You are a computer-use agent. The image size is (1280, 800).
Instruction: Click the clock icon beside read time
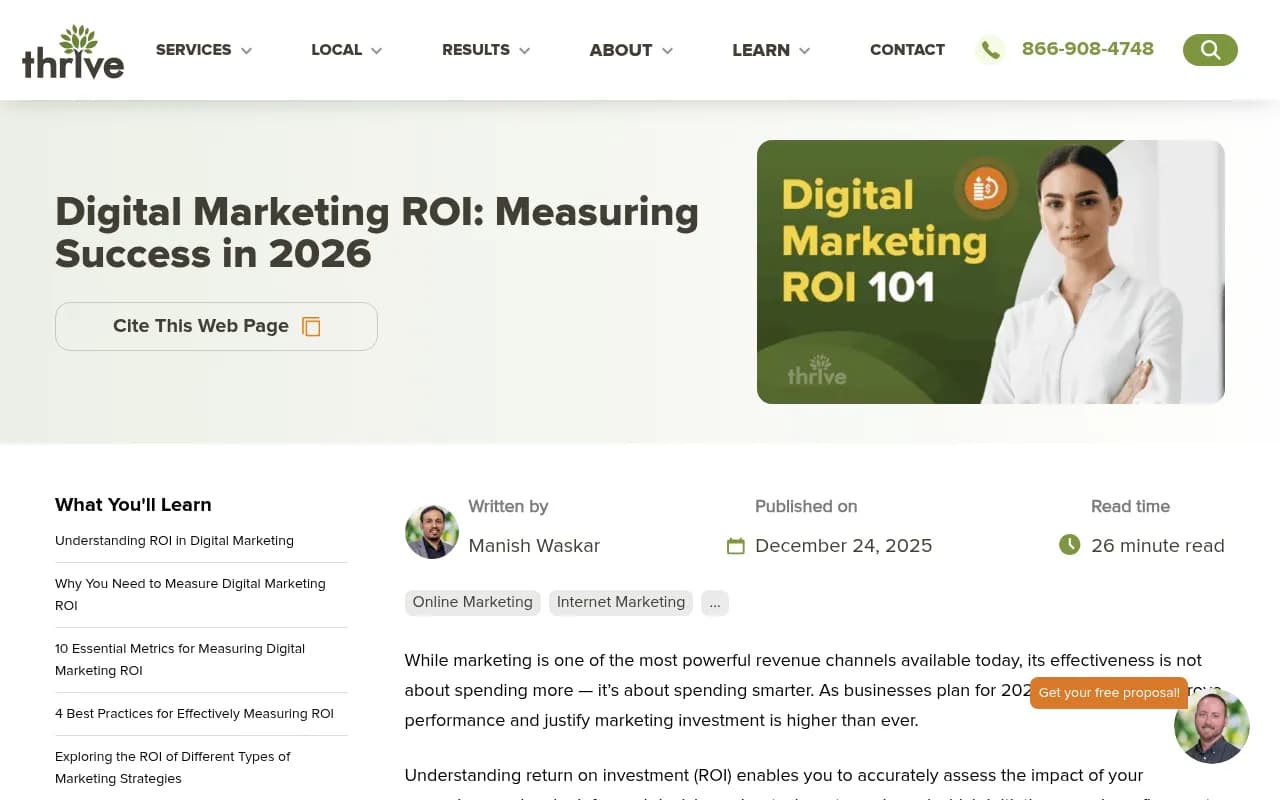[x=1070, y=545]
